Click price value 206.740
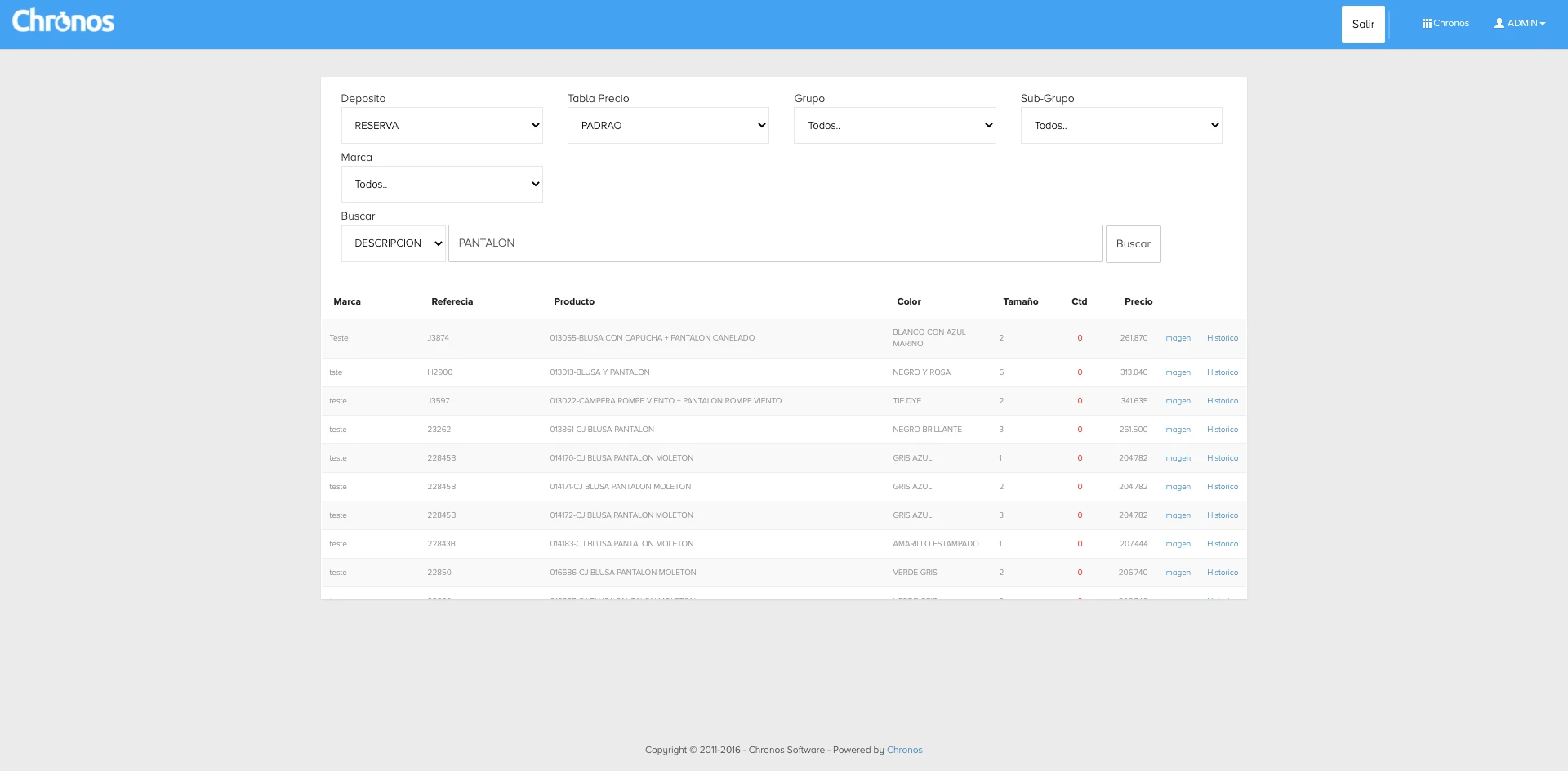 pyautogui.click(x=1134, y=573)
